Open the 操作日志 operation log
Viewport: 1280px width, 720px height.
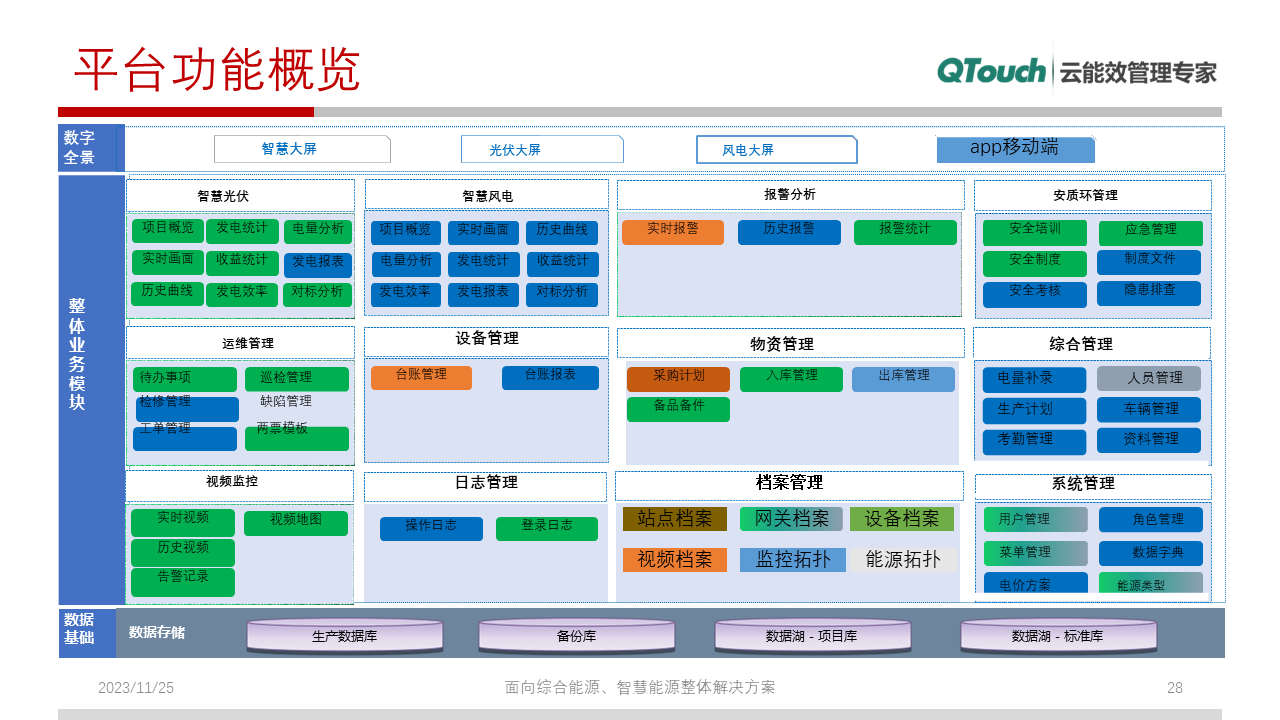point(431,528)
